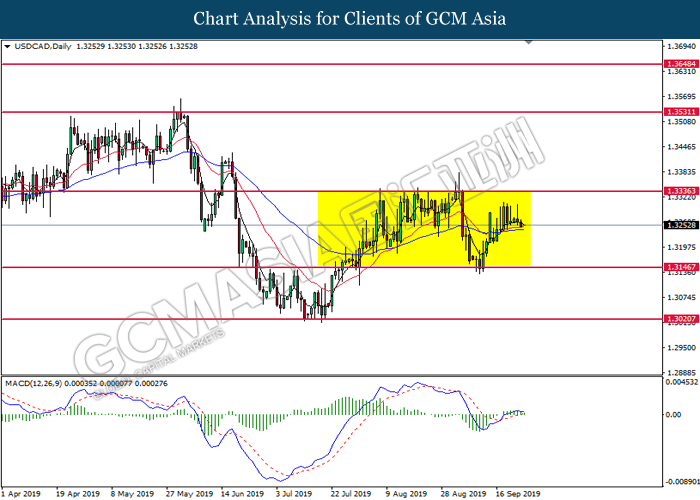Click the 1.35695 price scale value
700x500 pixels.
(681, 97)
